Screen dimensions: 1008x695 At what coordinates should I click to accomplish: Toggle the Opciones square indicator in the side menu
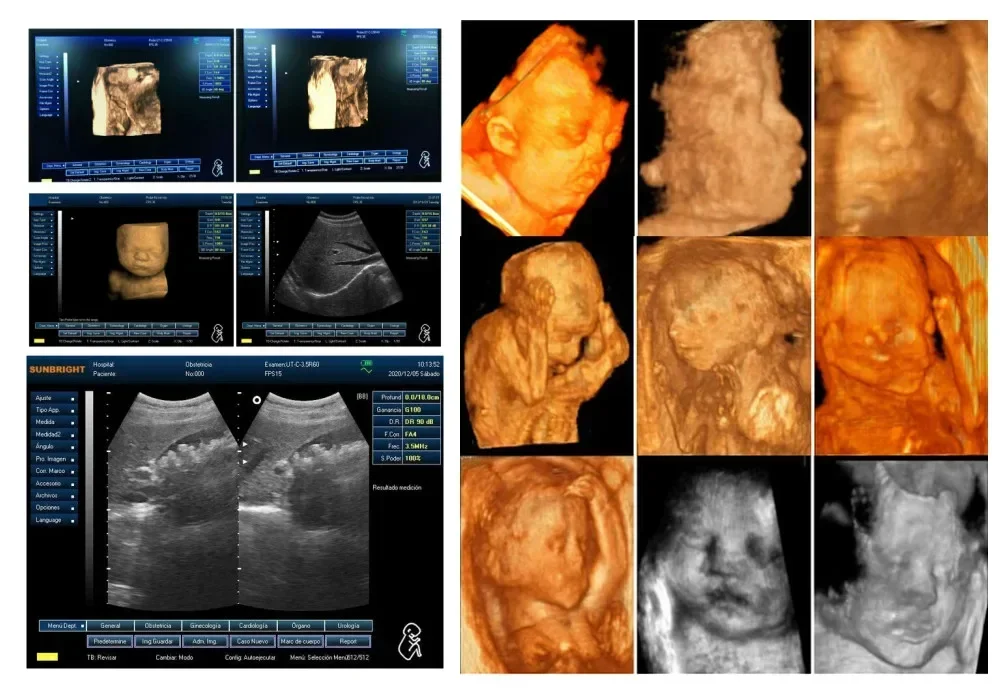point(72,508)
